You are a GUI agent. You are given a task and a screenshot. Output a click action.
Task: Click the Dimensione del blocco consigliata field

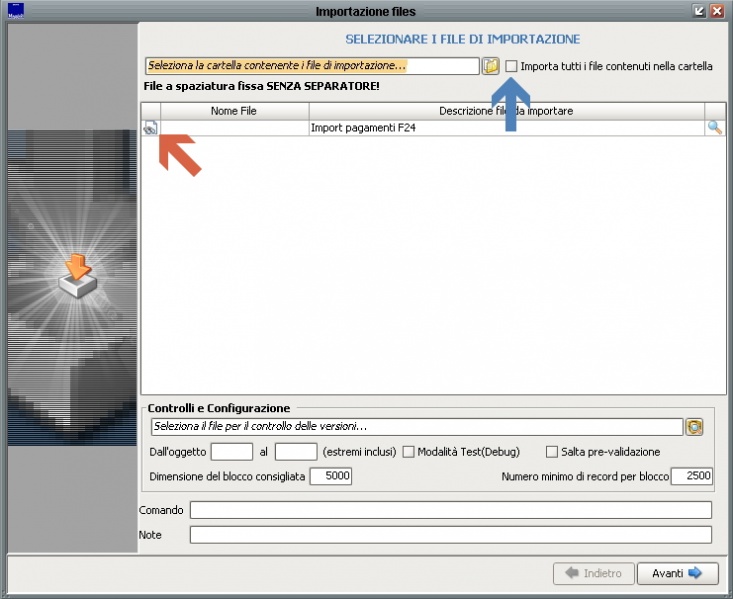(331, 477)
